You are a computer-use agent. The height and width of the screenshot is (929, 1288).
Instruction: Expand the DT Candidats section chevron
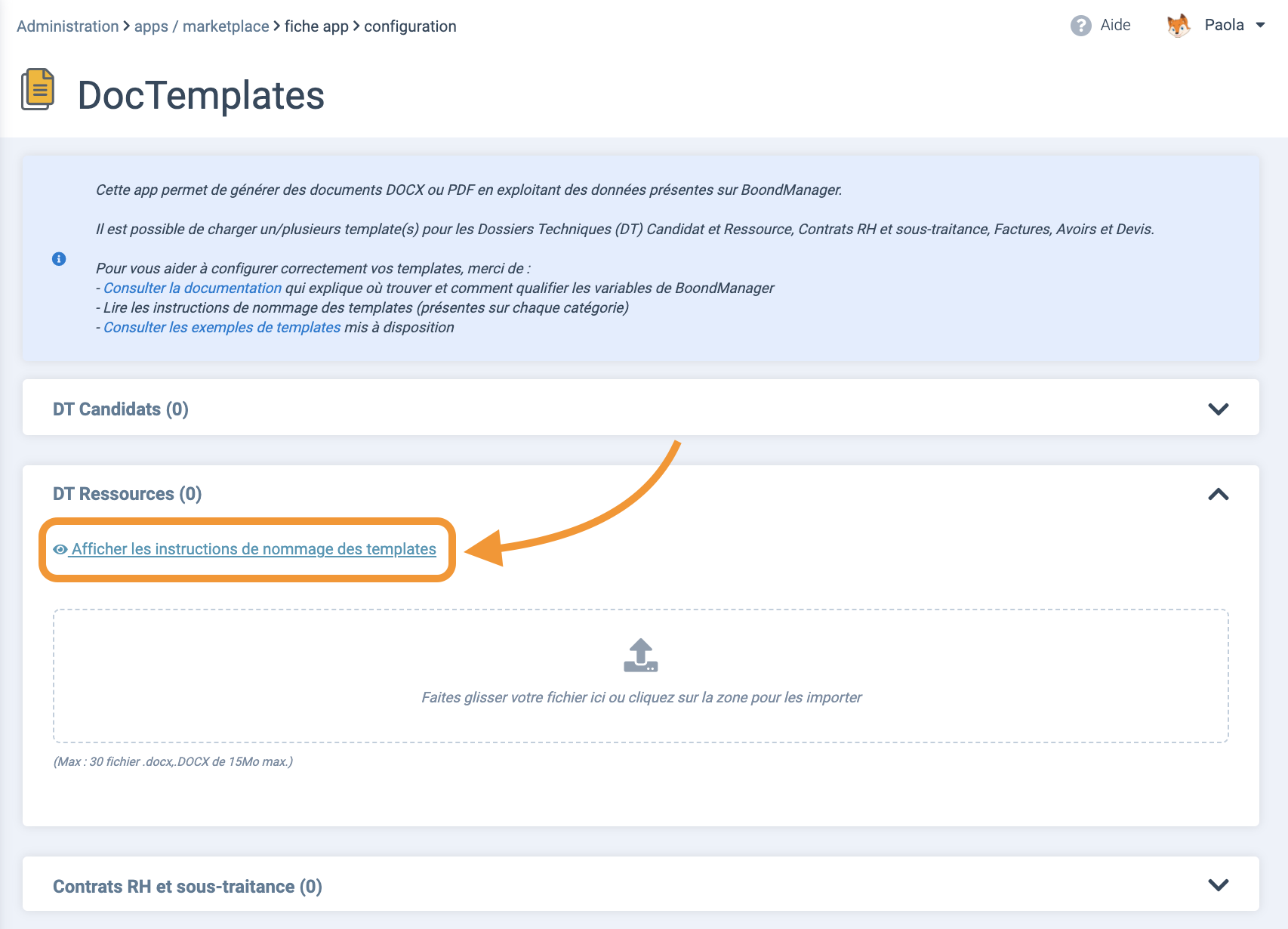(1218, 409)
